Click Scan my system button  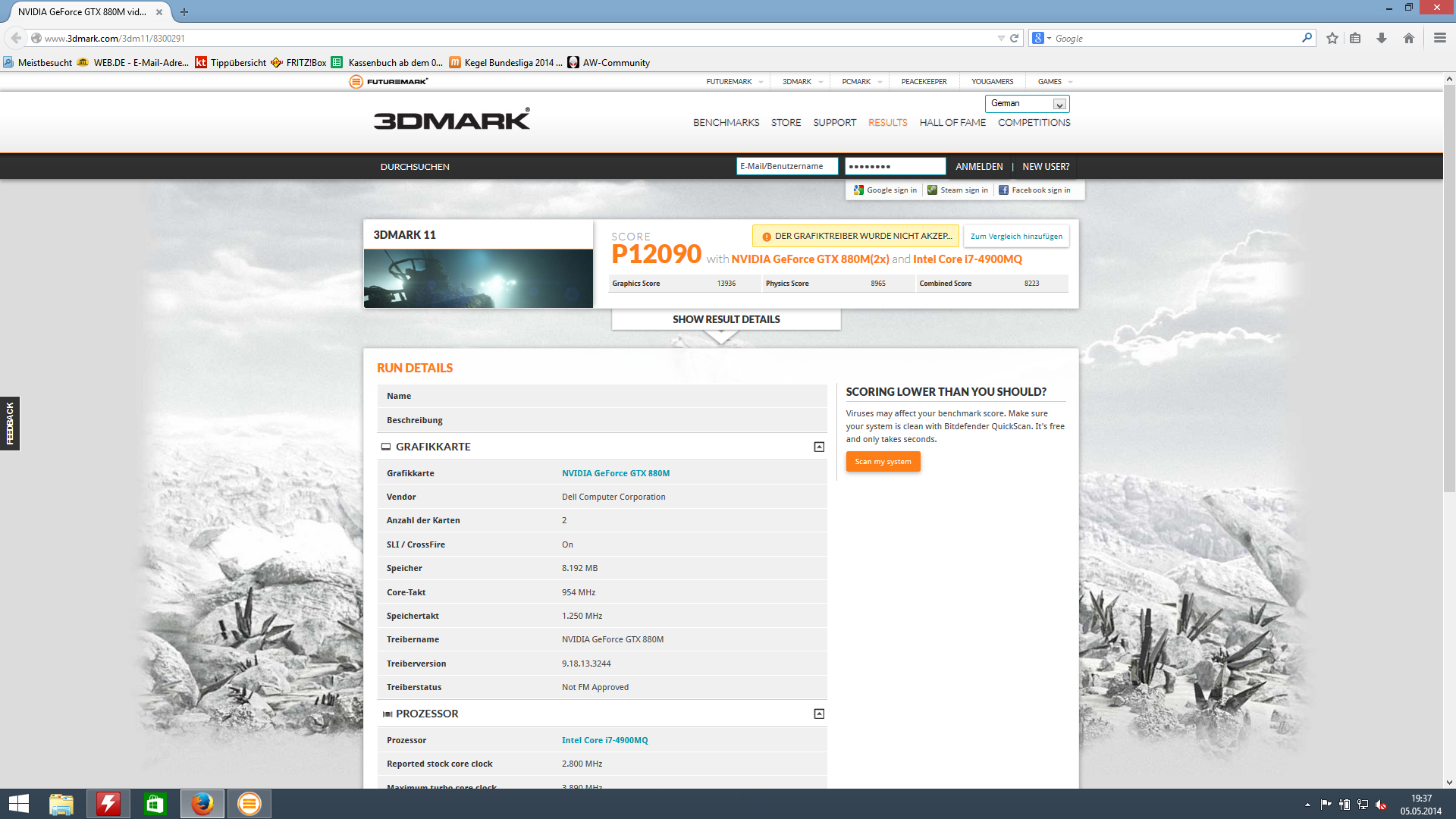pyautogui.click(x=883, y=462)
